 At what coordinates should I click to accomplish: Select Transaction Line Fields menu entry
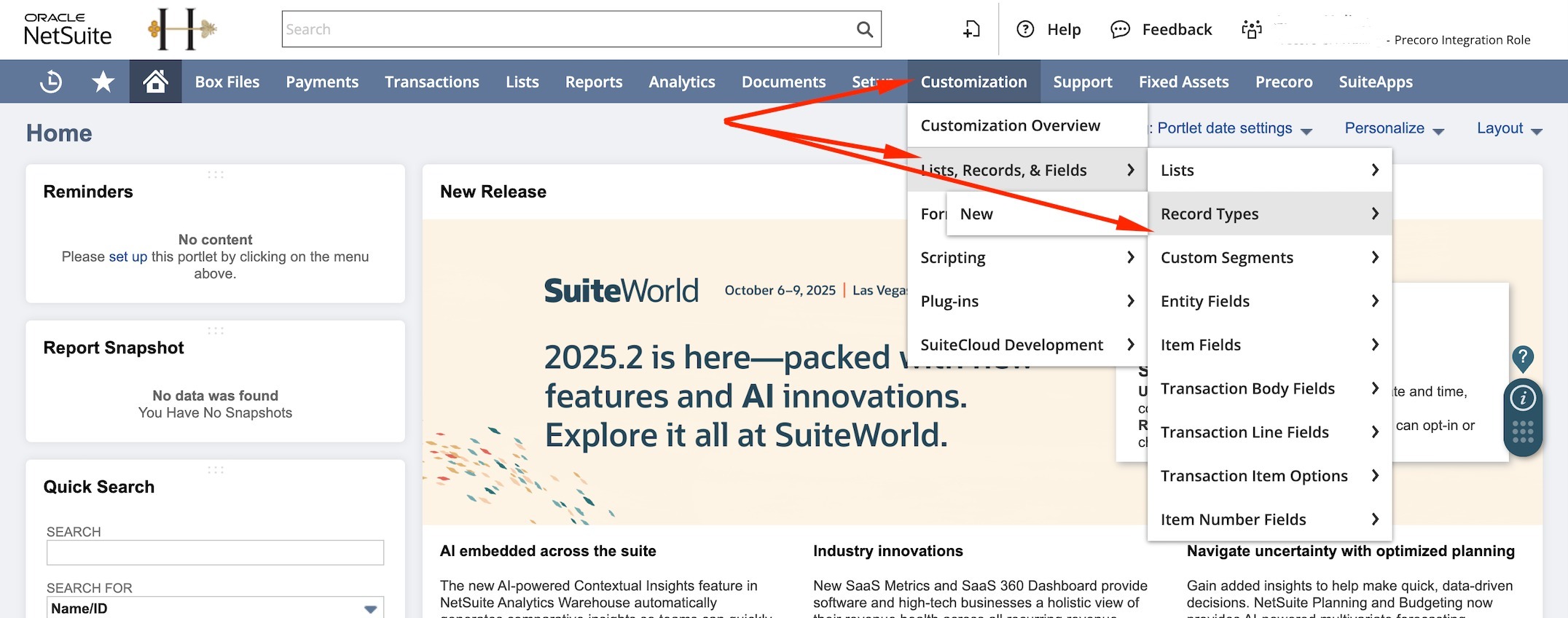click(1269, 432)
